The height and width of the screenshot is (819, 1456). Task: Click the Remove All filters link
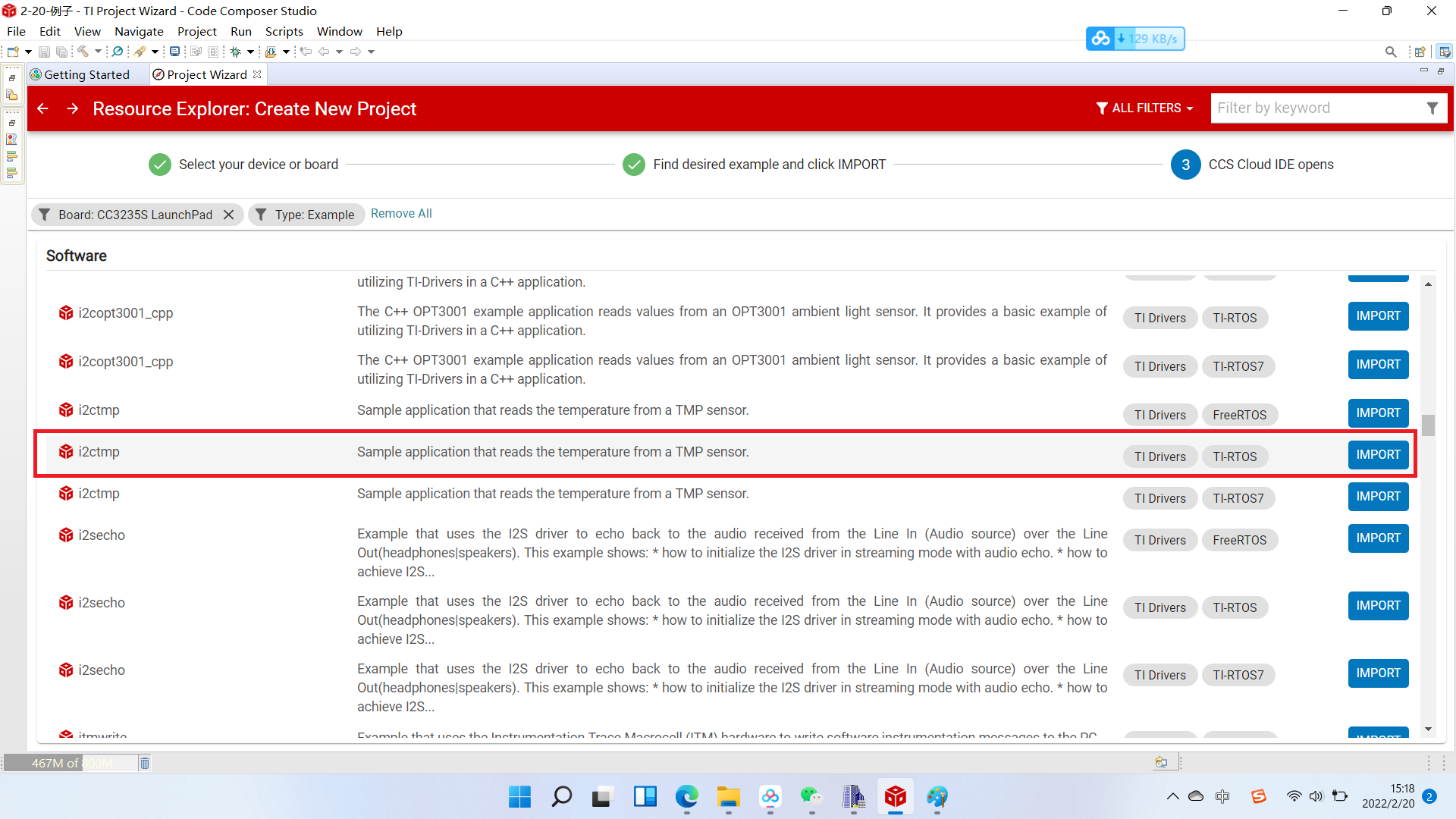pyautogui.click(x=401, y=214)
